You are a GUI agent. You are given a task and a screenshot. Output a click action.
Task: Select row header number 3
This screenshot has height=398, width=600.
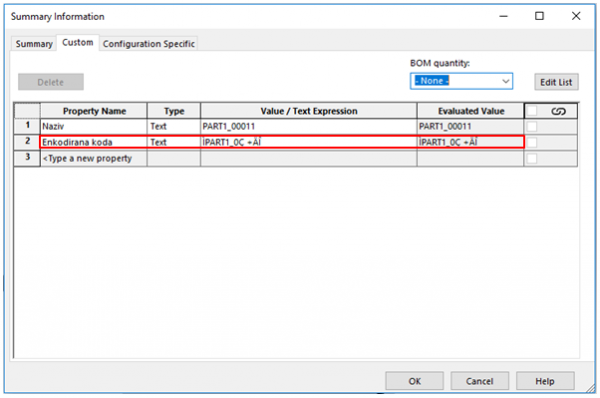coord(27,158)
